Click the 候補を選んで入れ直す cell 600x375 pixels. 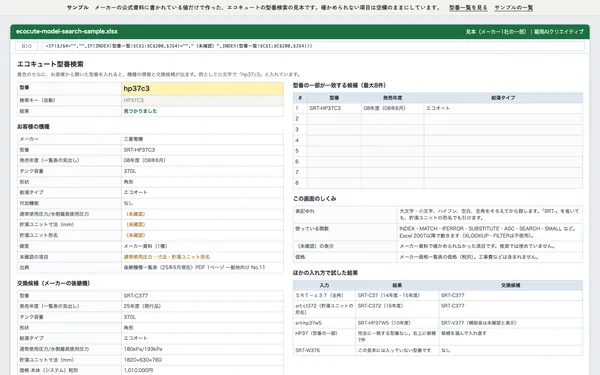pos(511,337)
